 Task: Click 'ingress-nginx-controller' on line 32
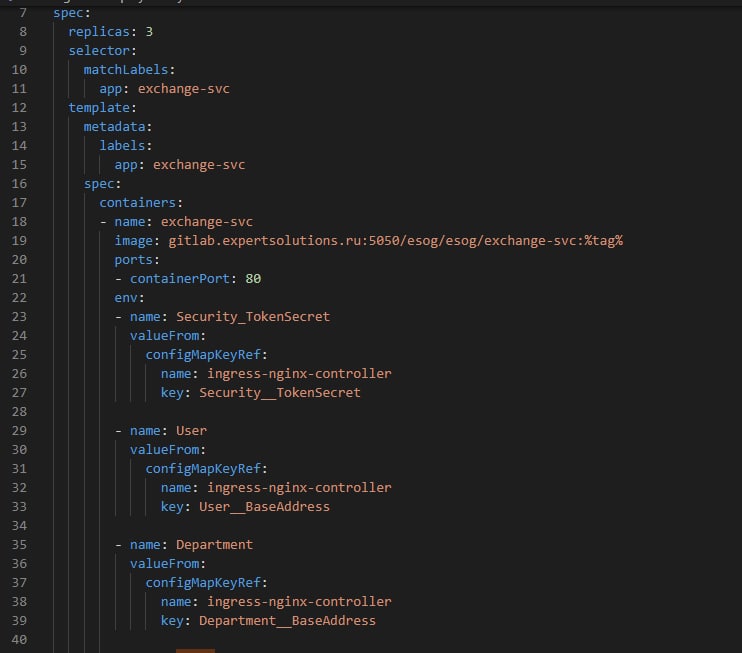click(x=299, y=487)
